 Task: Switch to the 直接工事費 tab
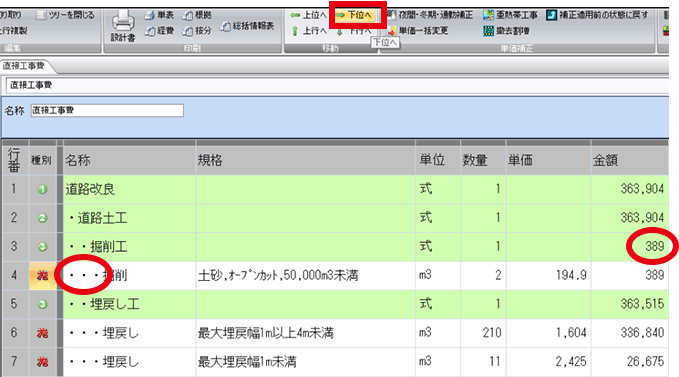point(24,66)
